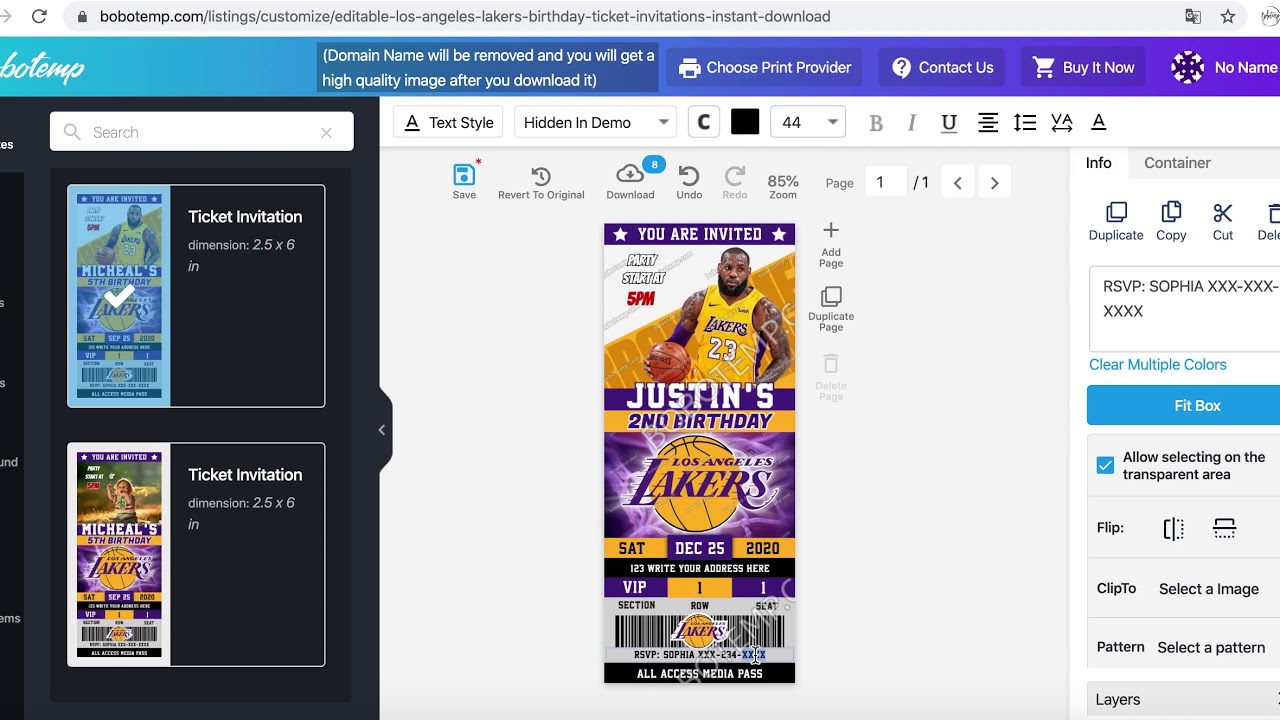The width and height of the screenshot is (1280, 720).
Task: Open the text color A icon
Action: 1098,123
